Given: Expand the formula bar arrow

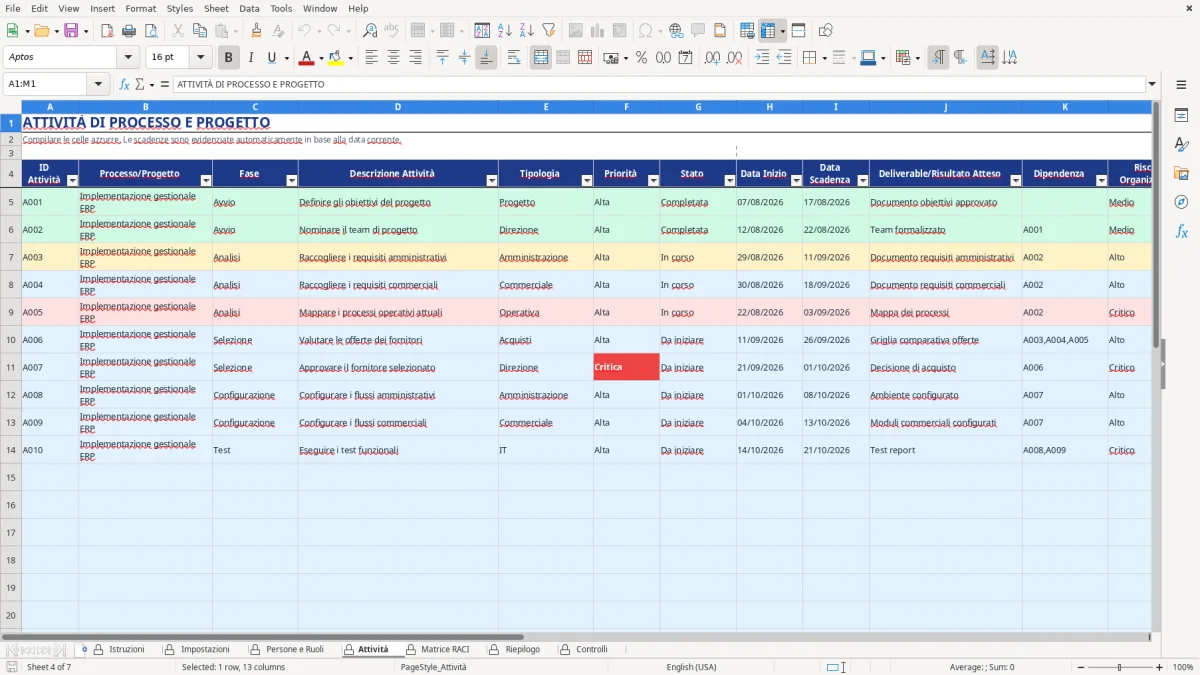Looking at the screenshot, I should tap(1152, 84).
